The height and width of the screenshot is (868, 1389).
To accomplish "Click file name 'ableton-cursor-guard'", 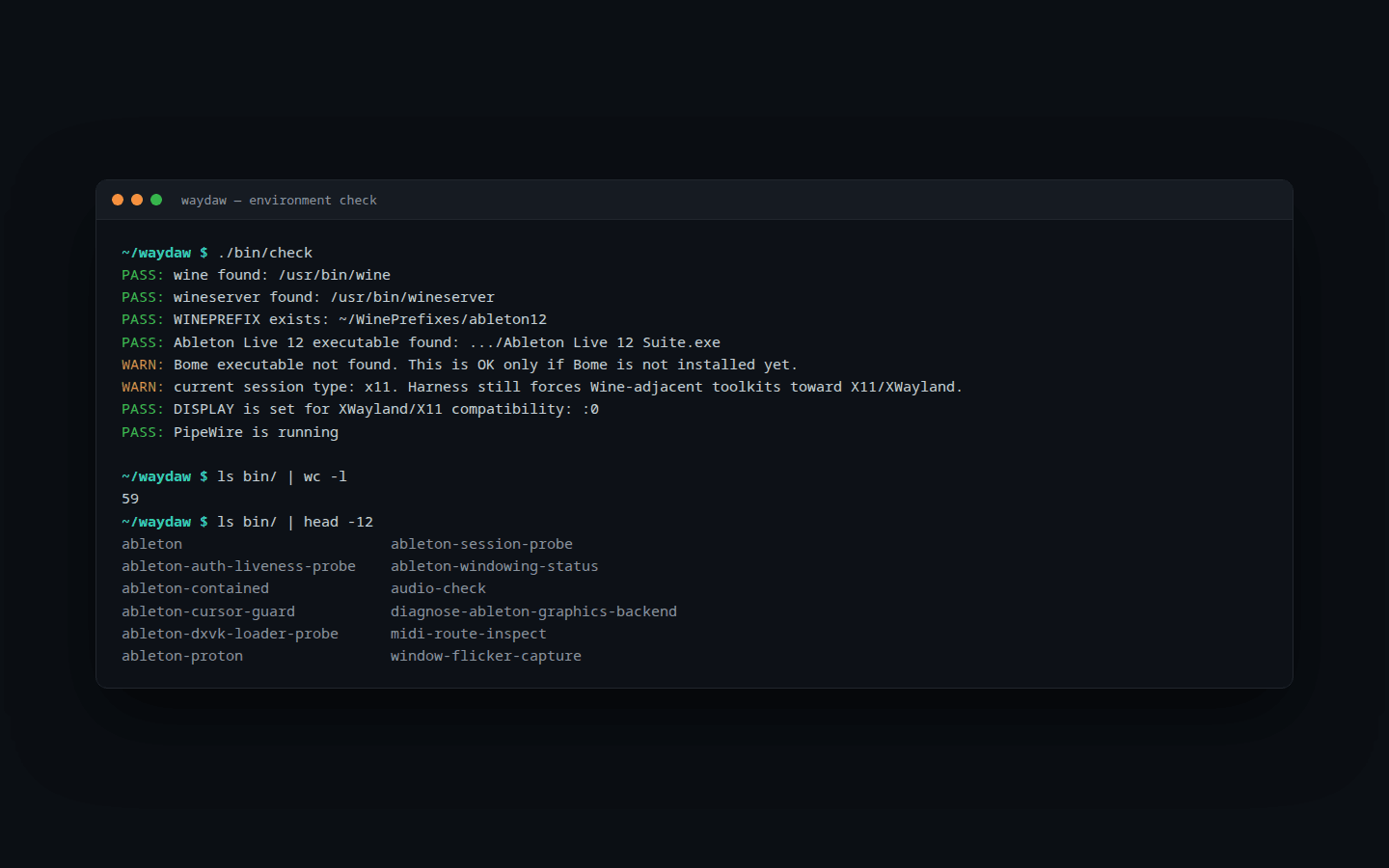I will coord(208,611).
